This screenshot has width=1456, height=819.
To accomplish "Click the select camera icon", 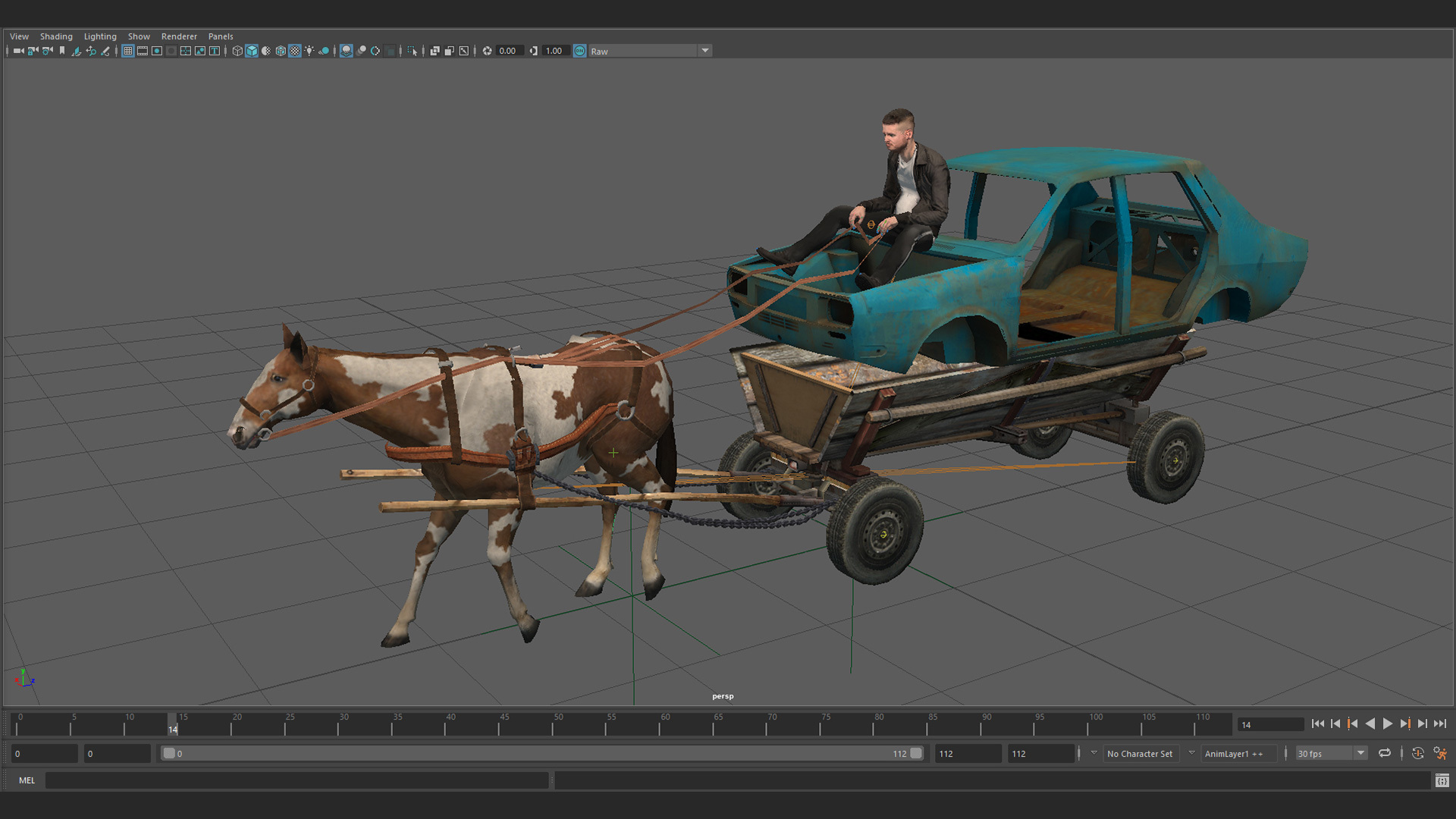I will [x=18, y=51].
